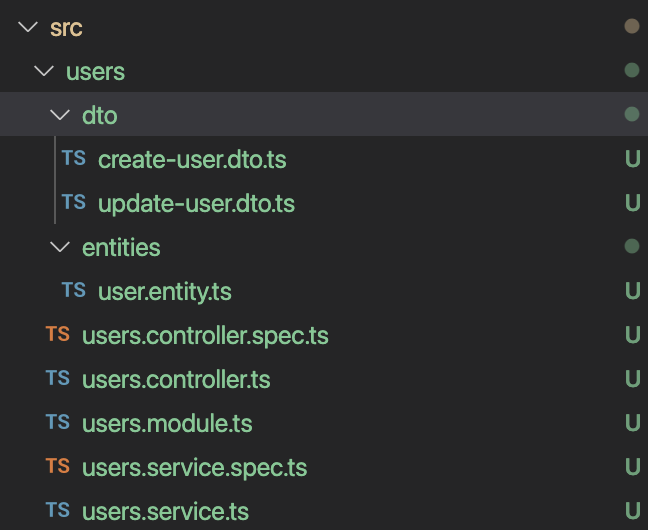Click the git status dot on users folder
Image resolution: width=648 pixels, height=530 pixels.
click(x=632, y=70)
